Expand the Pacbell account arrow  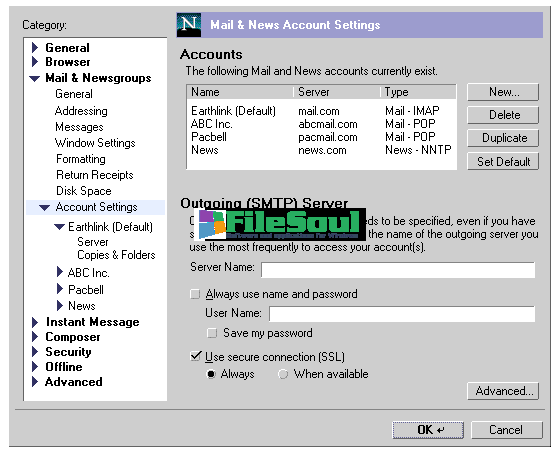tap(60, 289)
